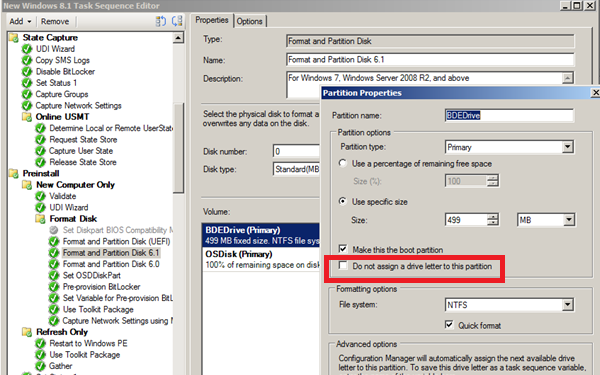Click the Size (%) spinner arrows

[493, 181]
